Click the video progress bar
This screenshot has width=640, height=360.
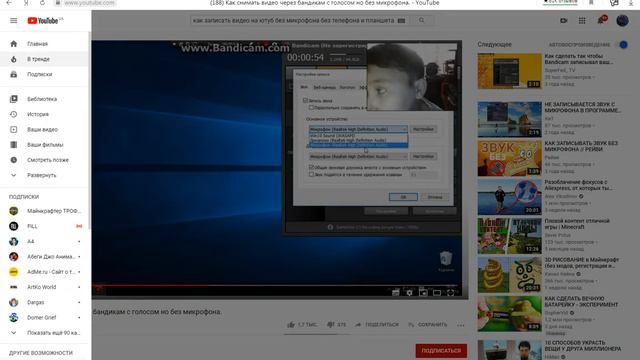pos(277,285)
